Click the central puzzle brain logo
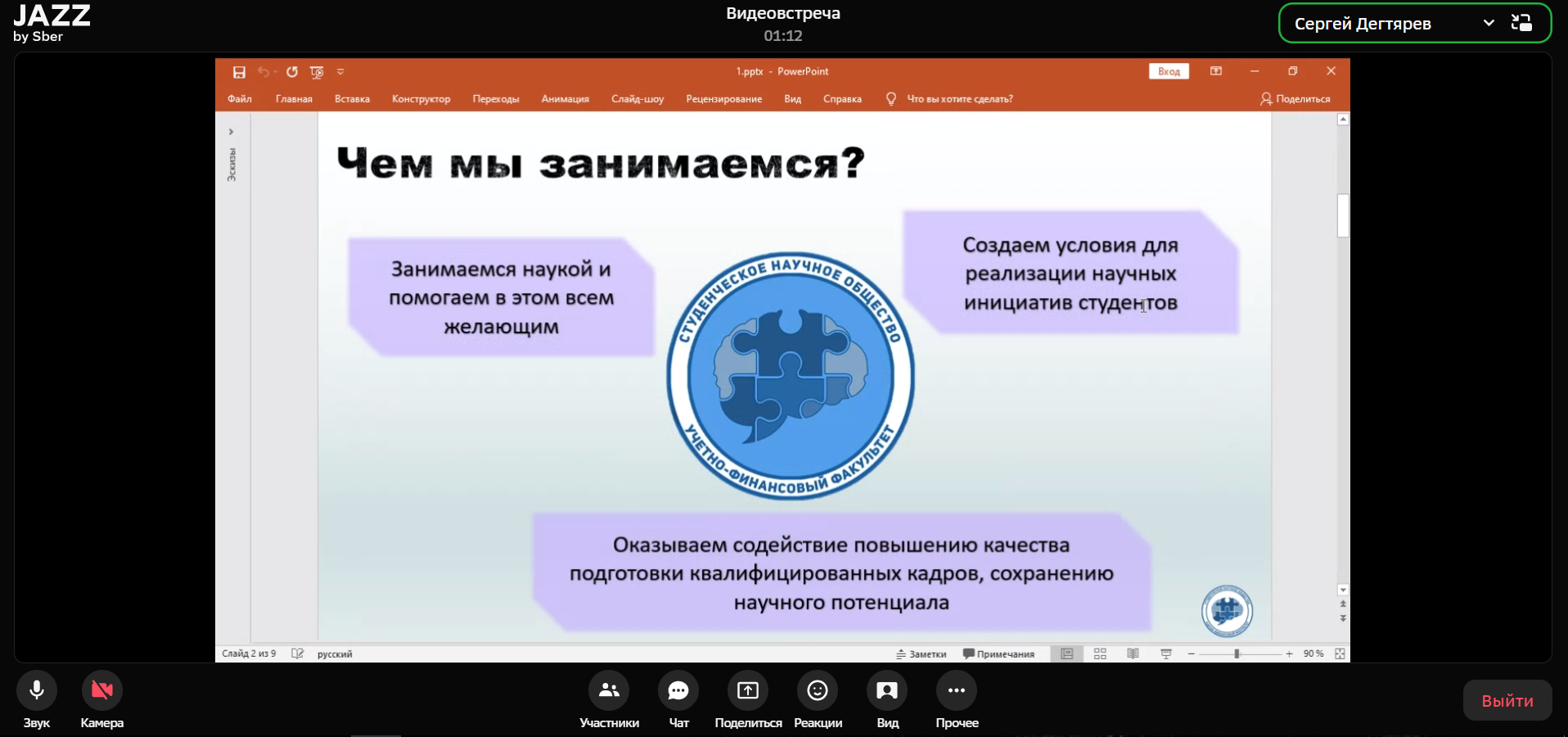Image resolution: width=1568 pixels, height=737 pixels. click(791, 376)
